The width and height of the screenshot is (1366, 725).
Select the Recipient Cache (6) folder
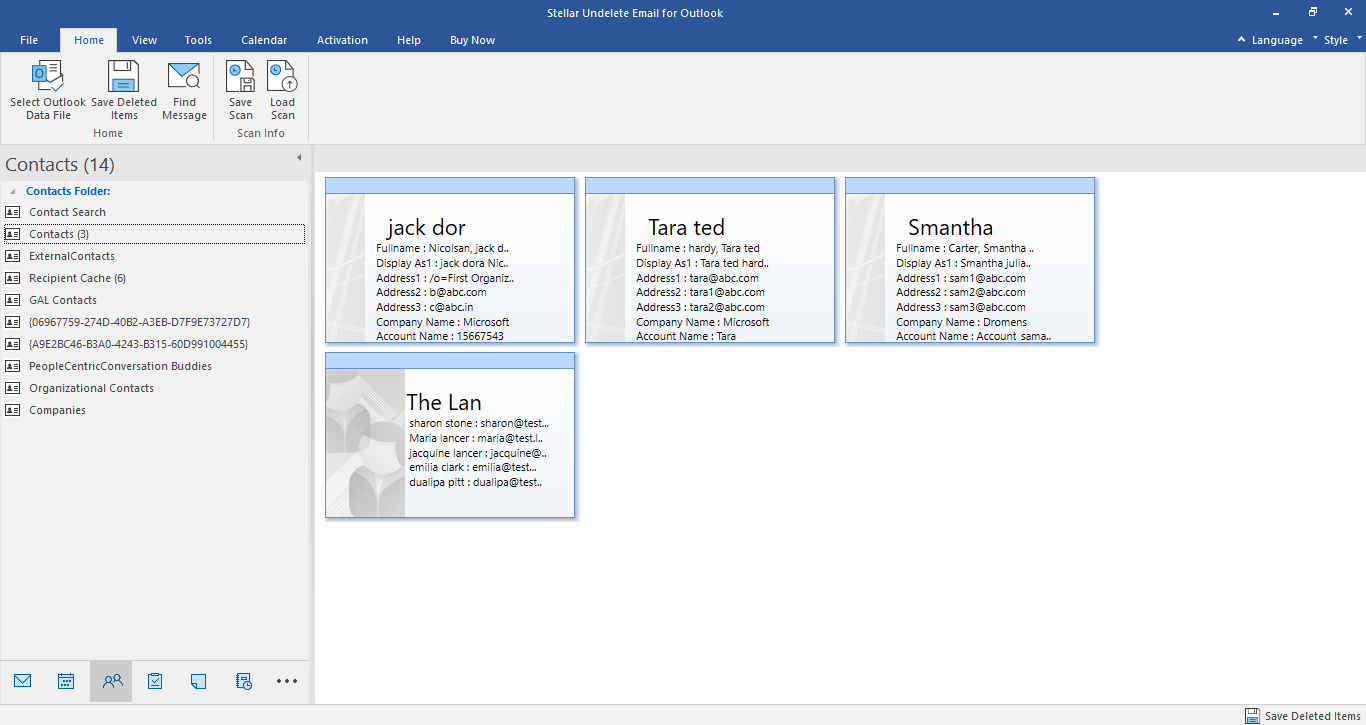point(77,278)
